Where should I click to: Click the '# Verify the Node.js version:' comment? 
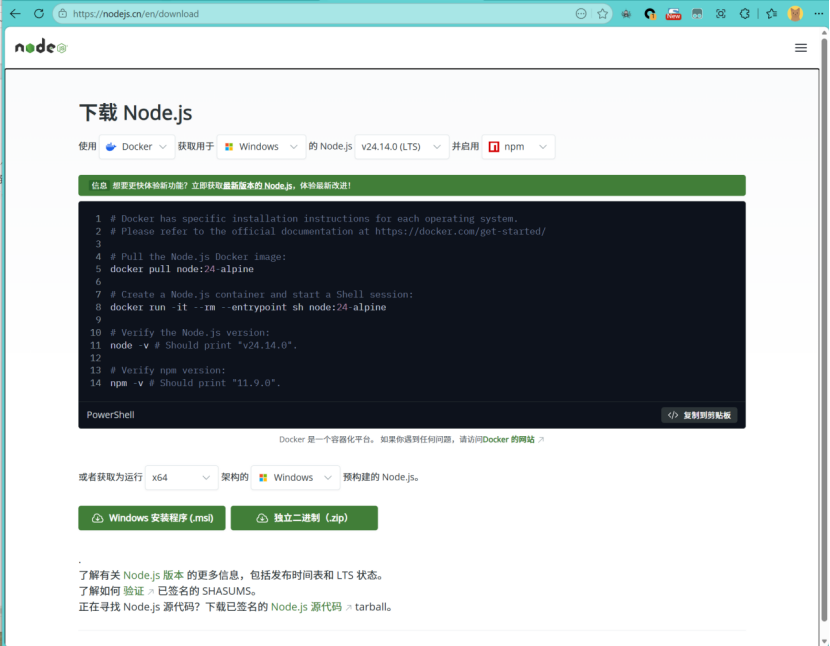[190, 333]
